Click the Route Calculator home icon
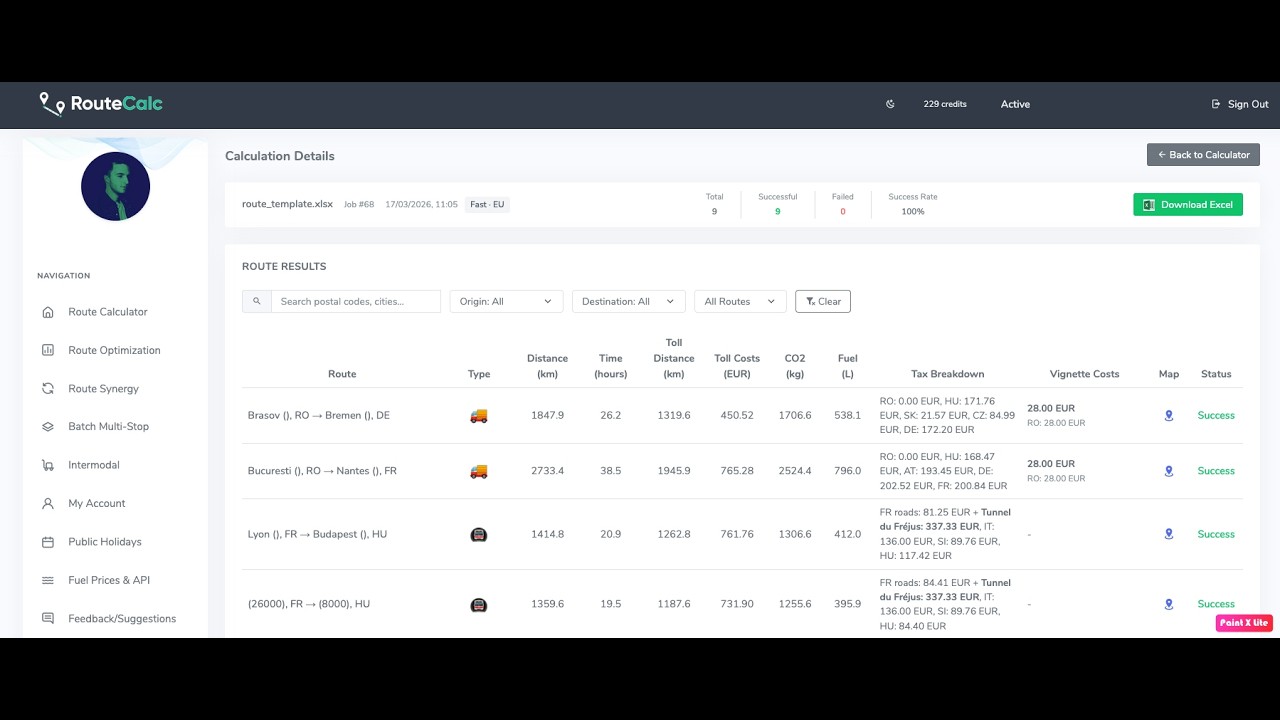 click(x=48, y=312)
